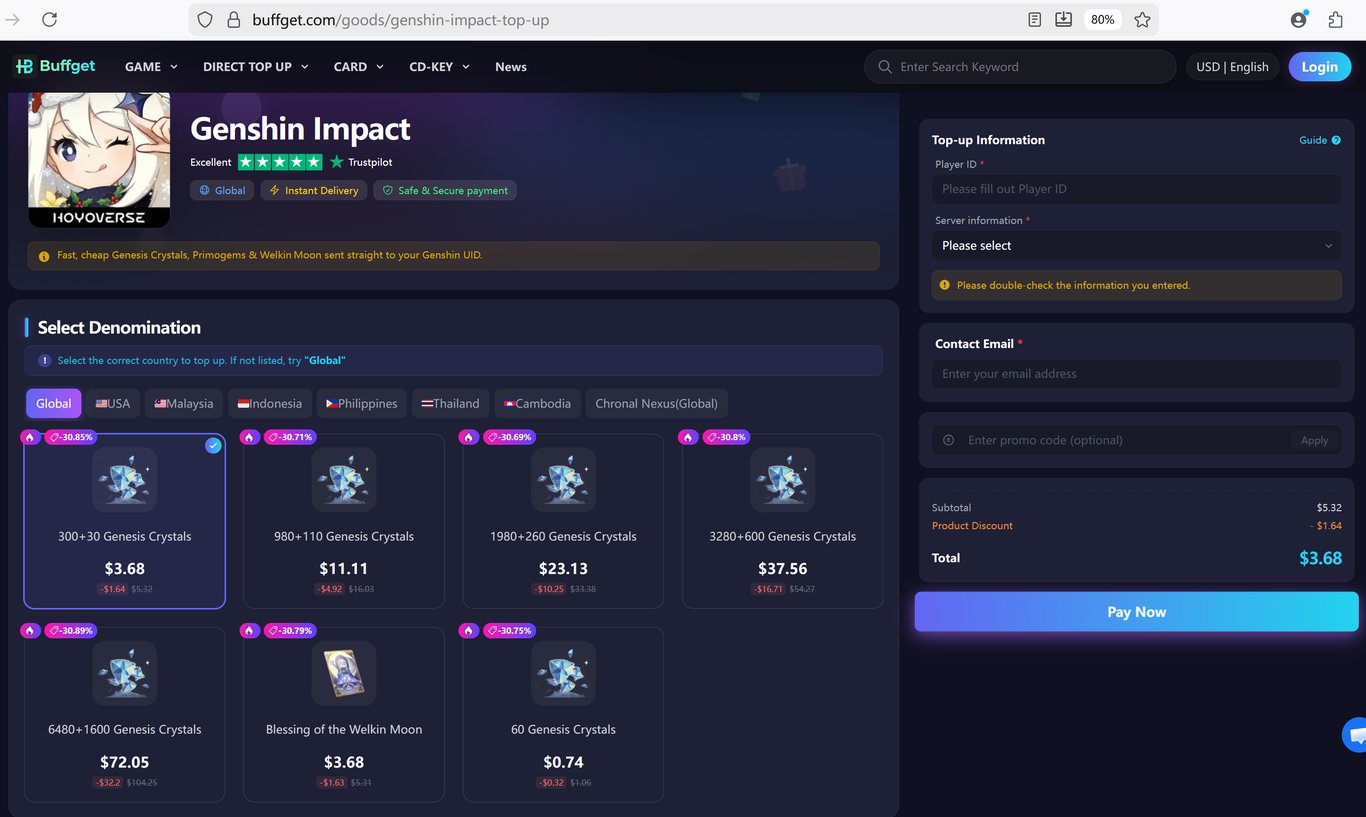
Task: Switch to the Thailand region tab
Action: 450,404
